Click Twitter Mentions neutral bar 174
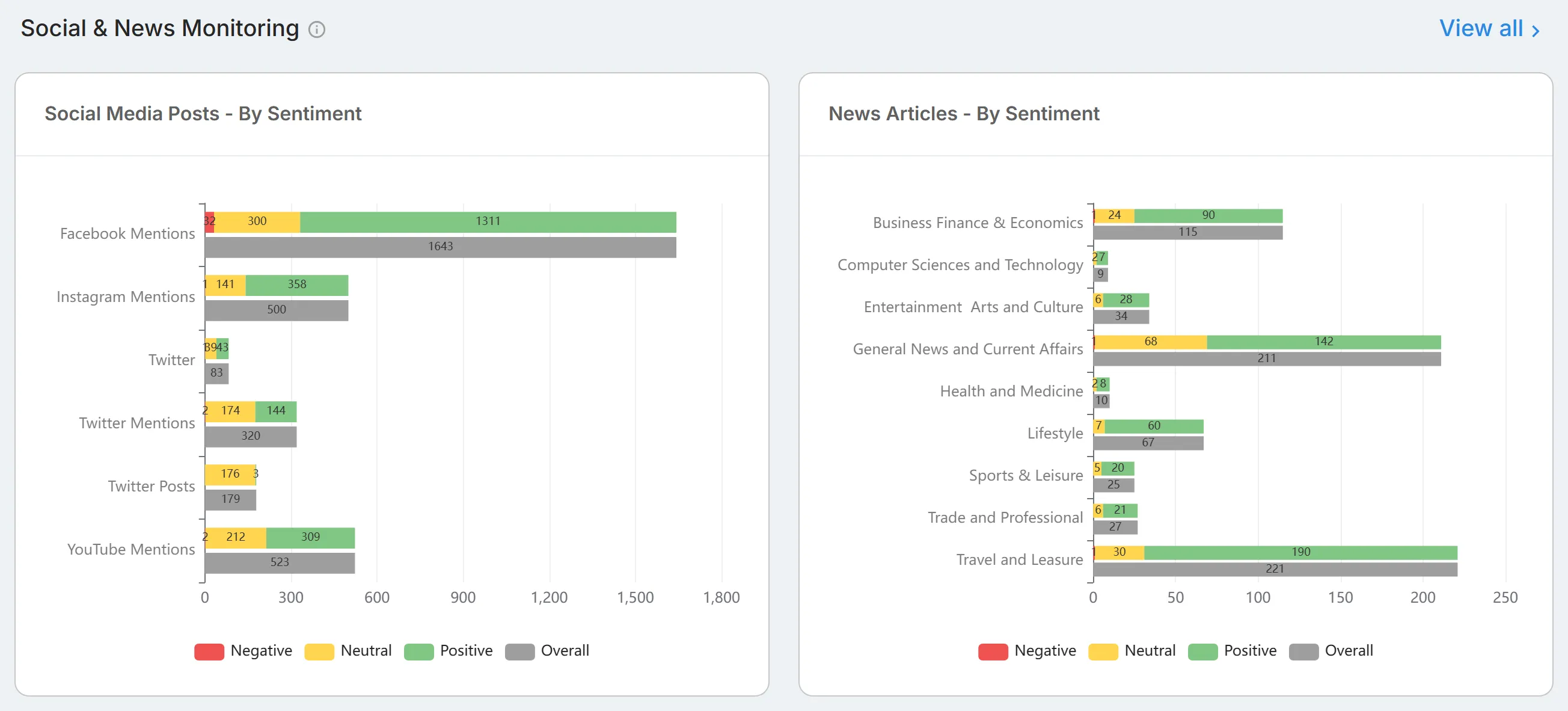 click(x=230, y=411)
